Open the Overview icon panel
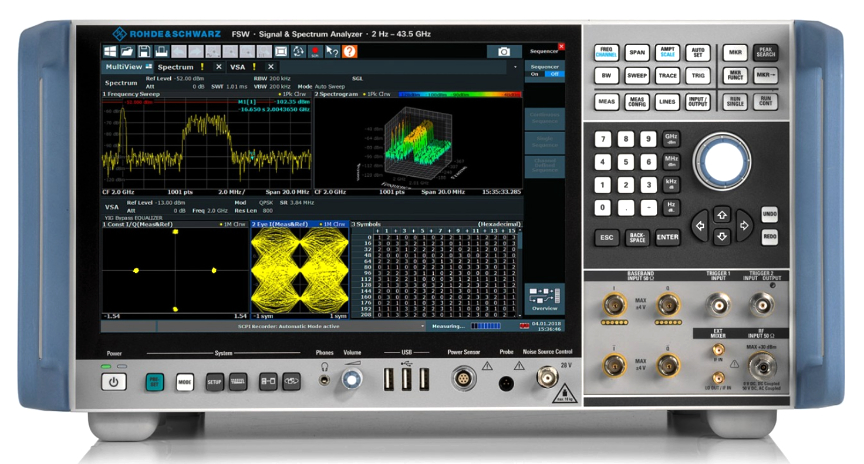Viewport: 864px width, 464px height. coord(545,301)
